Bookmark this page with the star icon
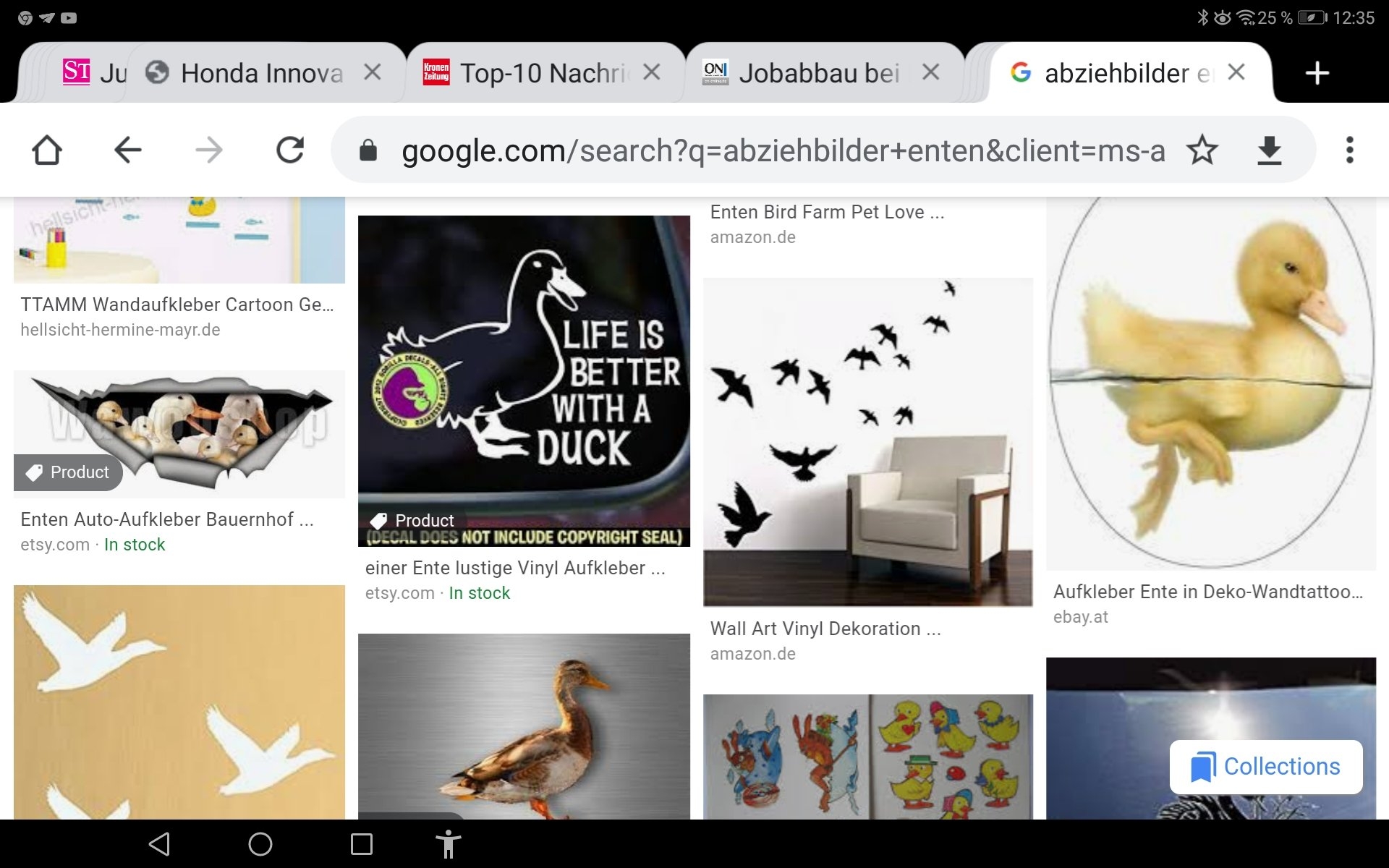 point(1202,150)
